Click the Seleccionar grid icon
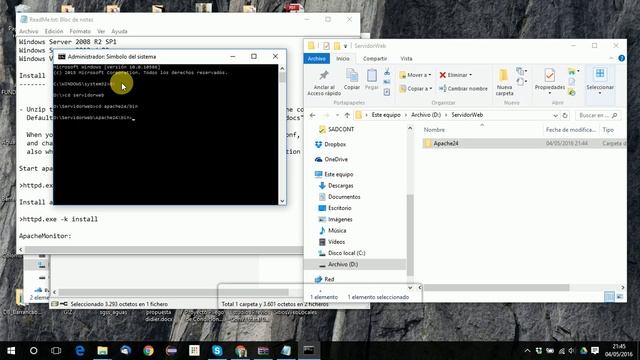Viewport: 640px width, 360px height. click(x=600, y=74)
